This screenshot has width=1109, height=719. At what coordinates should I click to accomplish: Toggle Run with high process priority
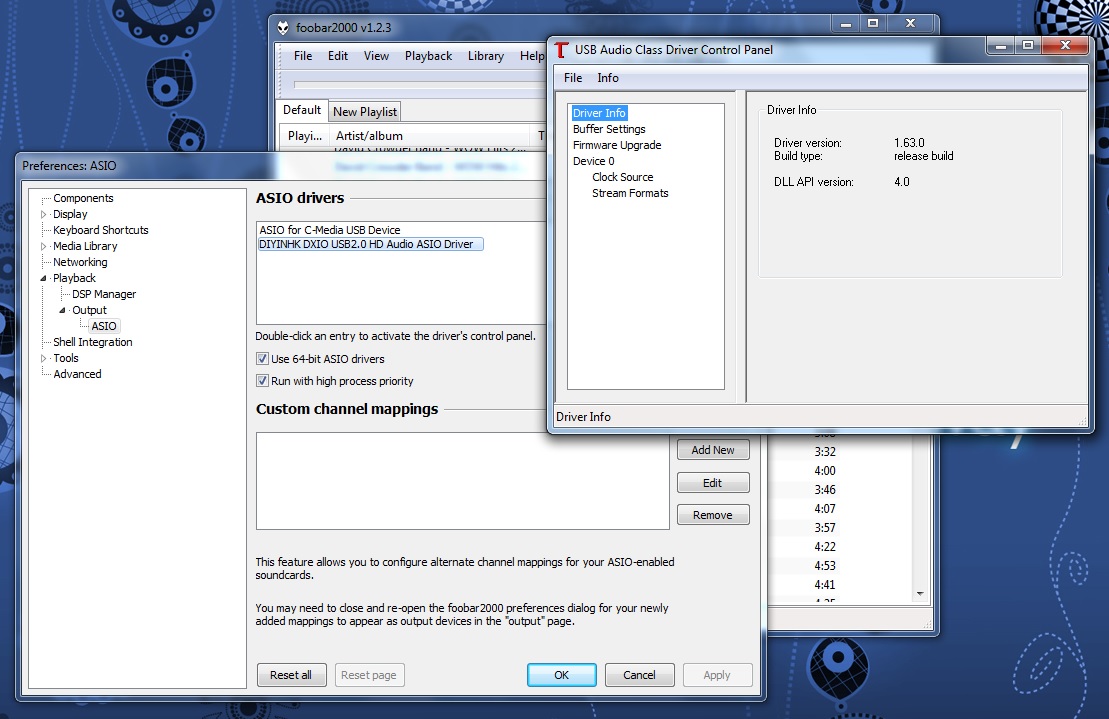[262, 380]
